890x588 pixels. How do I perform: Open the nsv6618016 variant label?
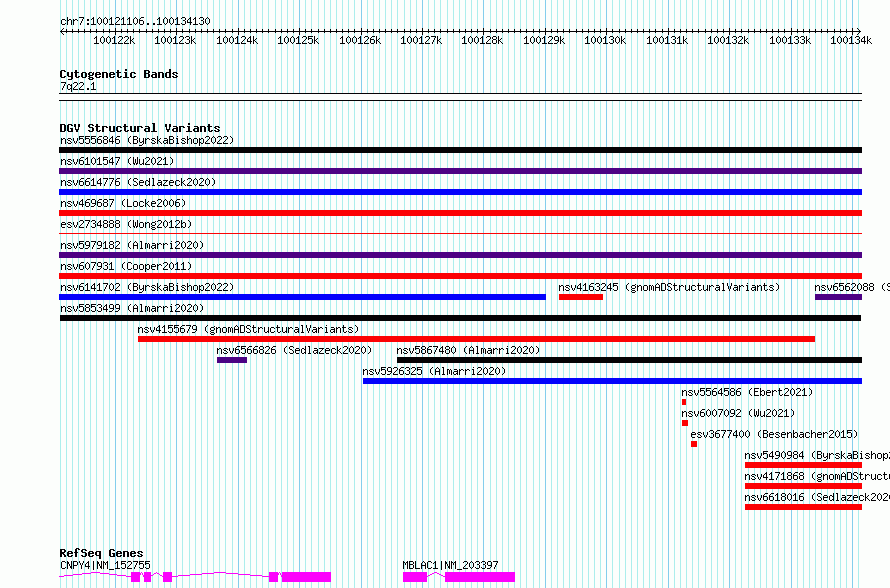point(817,497)
